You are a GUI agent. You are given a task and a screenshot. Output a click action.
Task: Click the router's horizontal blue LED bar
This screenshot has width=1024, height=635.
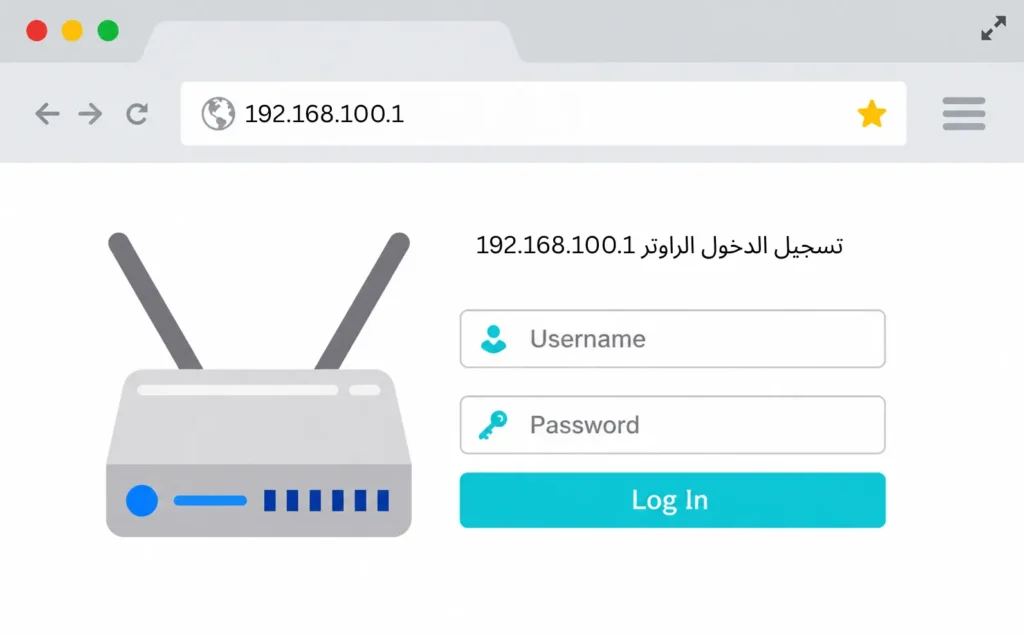point(210,500)
